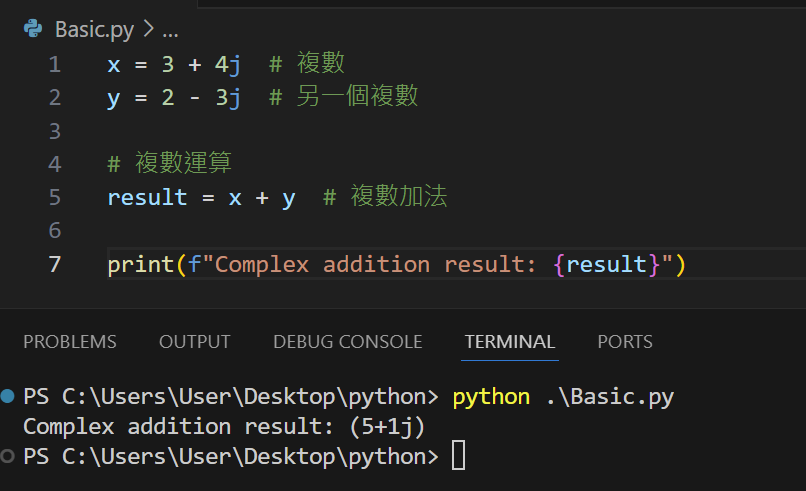The height and width of the screenshot is (491, 806).
Task: Place cursor on 'y = 2 - 3j' code
Action: tap(174, 98)
